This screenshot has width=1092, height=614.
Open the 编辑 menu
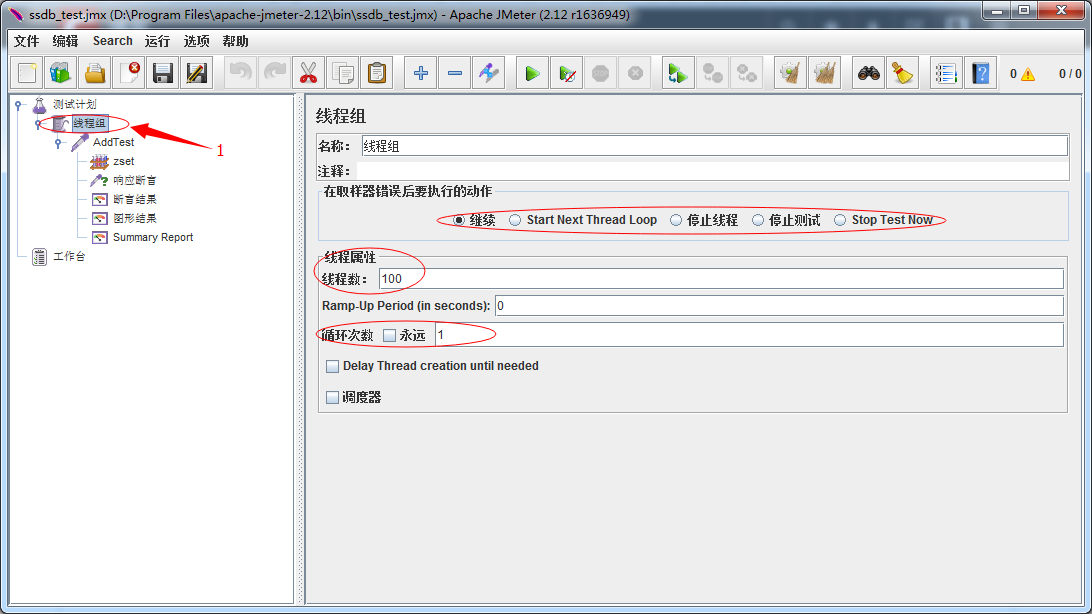click(65, 41)
